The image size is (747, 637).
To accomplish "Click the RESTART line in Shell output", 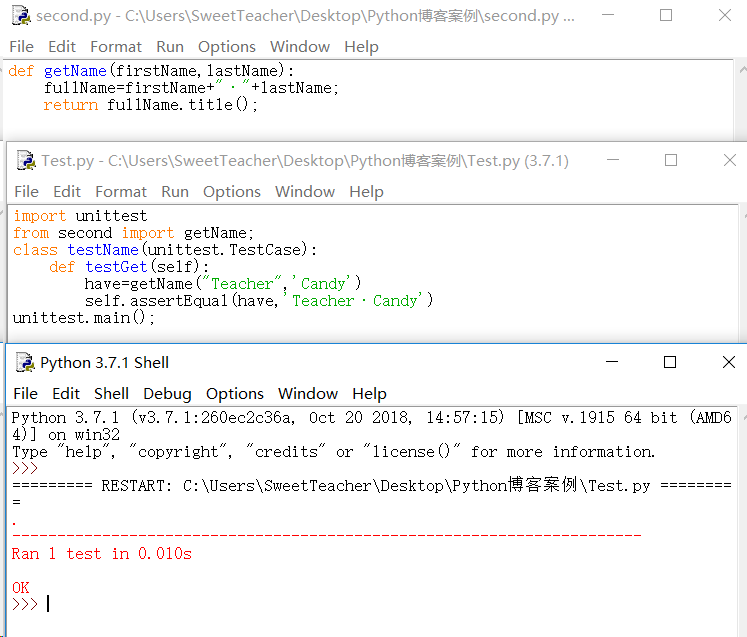I will click(x=372, y=485).
